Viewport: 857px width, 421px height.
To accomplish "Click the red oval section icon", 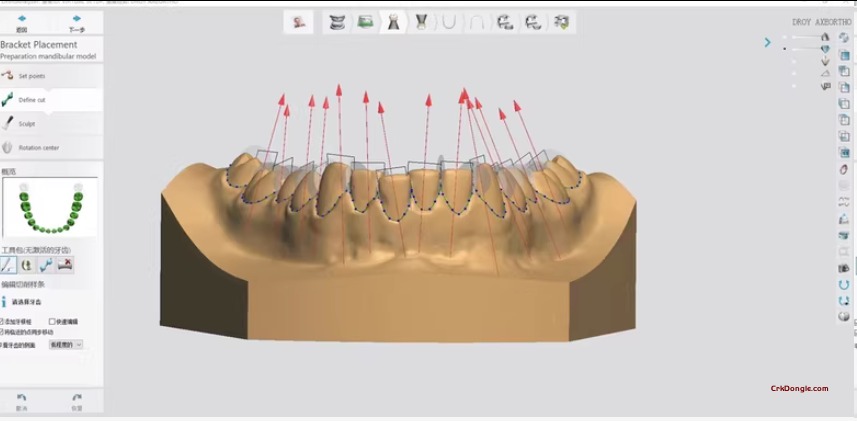I will tap(843, 169).
